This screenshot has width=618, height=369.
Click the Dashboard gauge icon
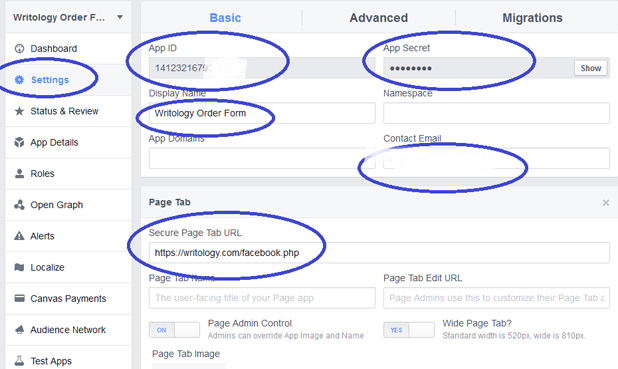pos(19,48)
